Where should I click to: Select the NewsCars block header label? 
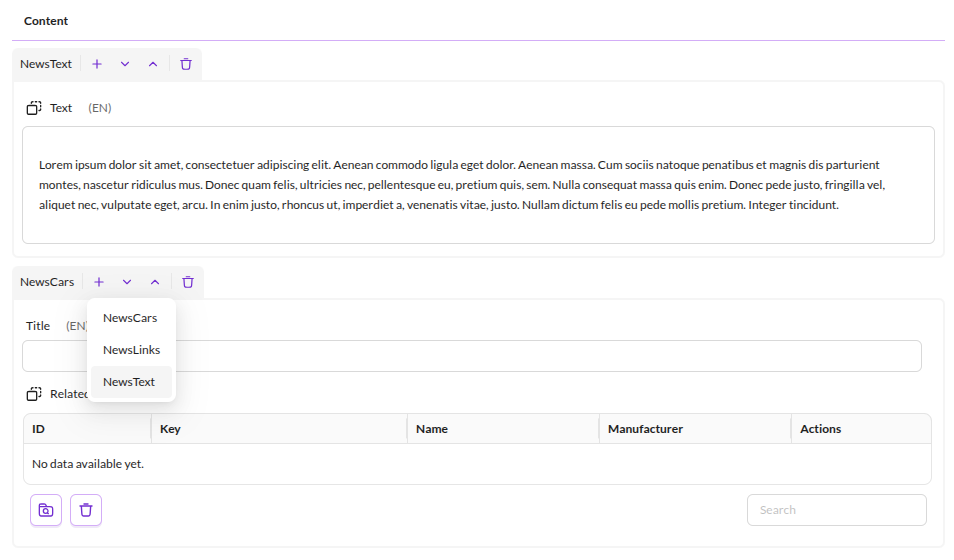coord(47,282)
